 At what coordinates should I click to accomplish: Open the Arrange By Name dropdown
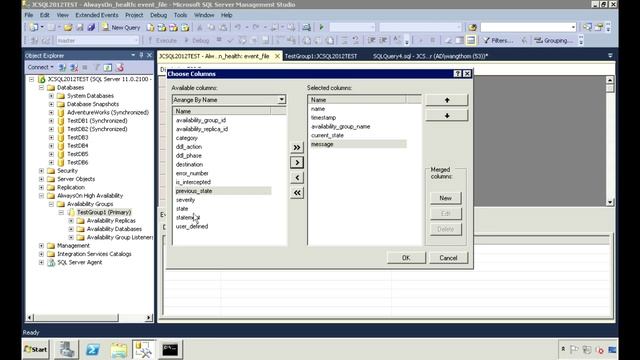(x=282, y=100)
